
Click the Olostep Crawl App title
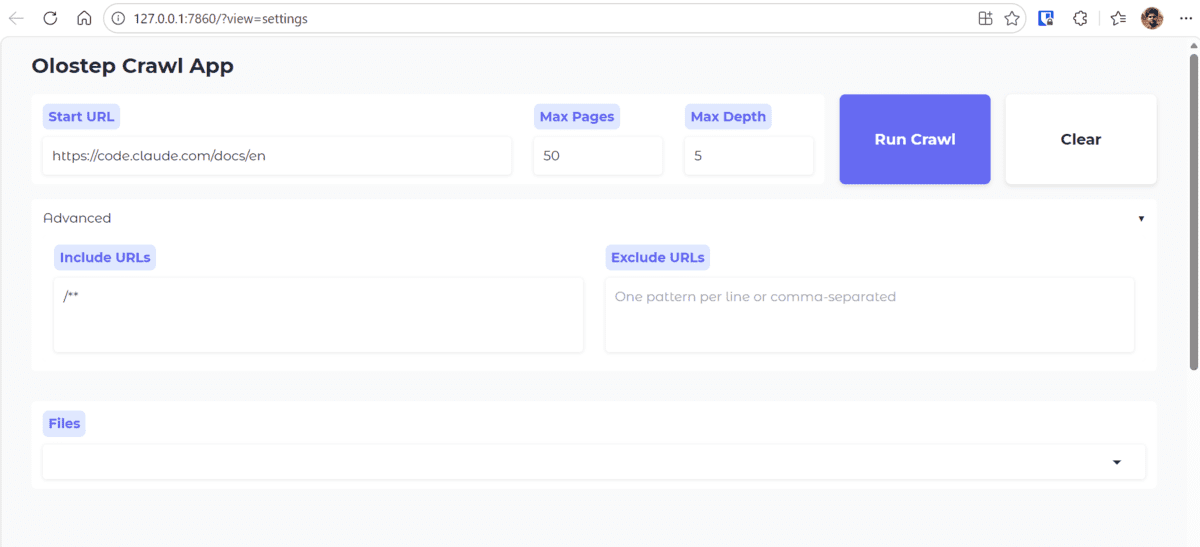click(x=132, y=67)
